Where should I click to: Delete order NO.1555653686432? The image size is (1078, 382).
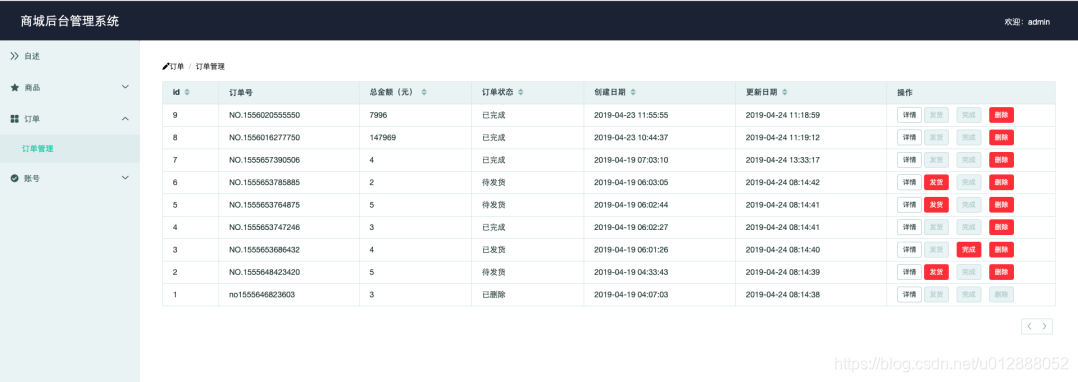pyautogui.click(x=1001, y=249)
